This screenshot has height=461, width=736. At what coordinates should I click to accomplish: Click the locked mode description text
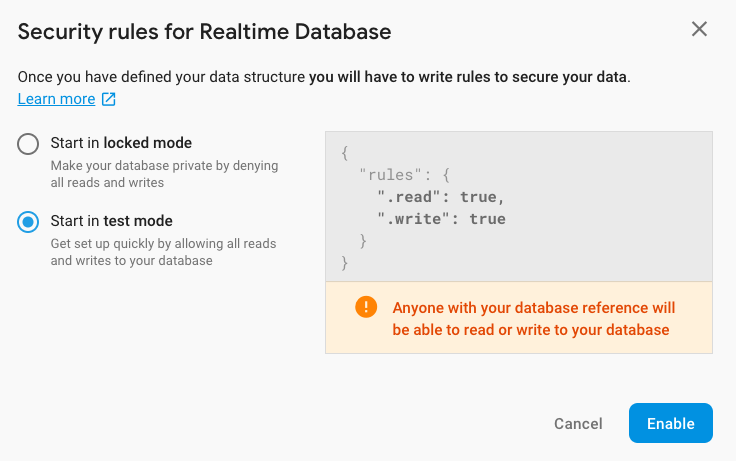[164, 174]
